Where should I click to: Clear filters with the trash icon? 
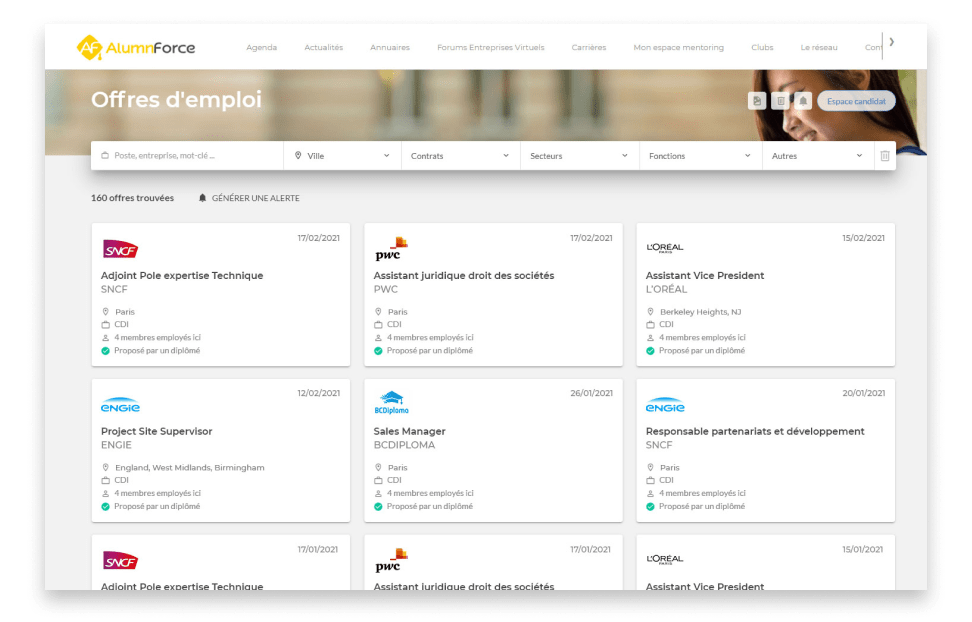pos(885,156)
